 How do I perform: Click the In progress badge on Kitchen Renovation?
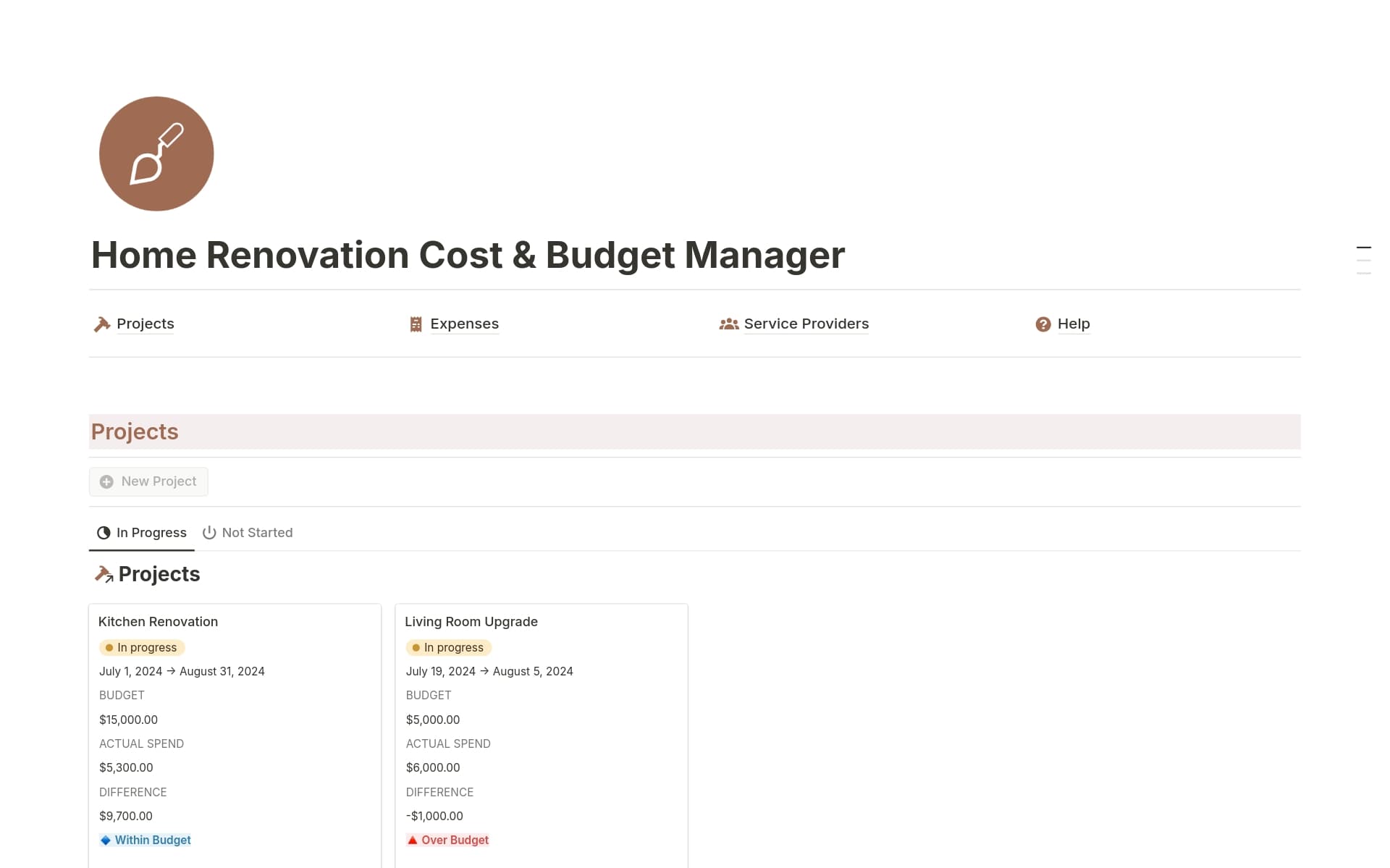click(141, 647)
